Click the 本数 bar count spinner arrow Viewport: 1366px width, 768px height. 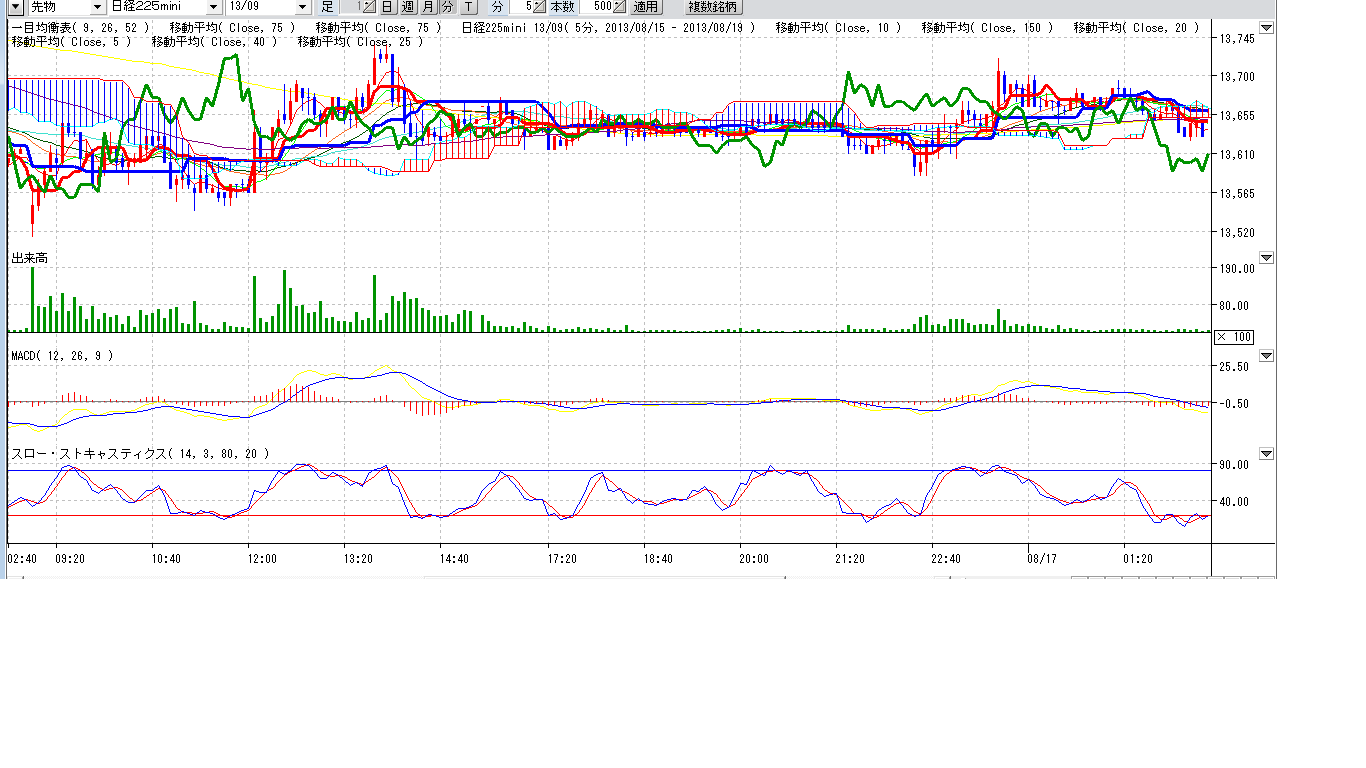620,7
